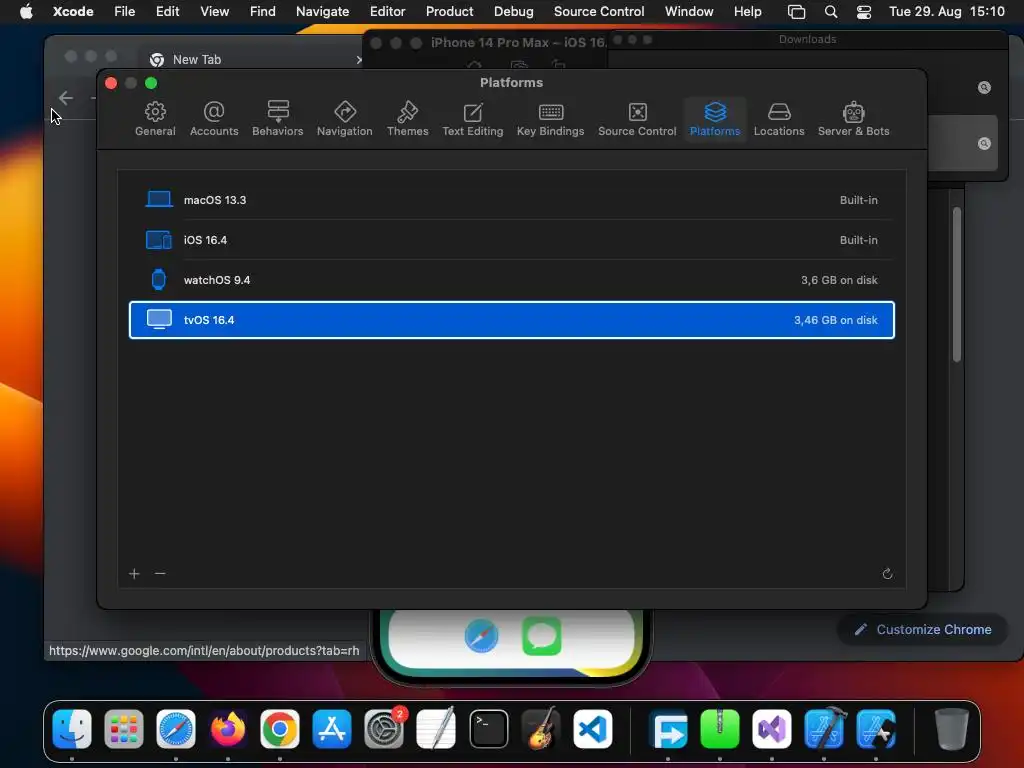Click Customize Chrome button in Chrome window
The width and height of the screenshot is (1024, 768).
click(923, 630)
